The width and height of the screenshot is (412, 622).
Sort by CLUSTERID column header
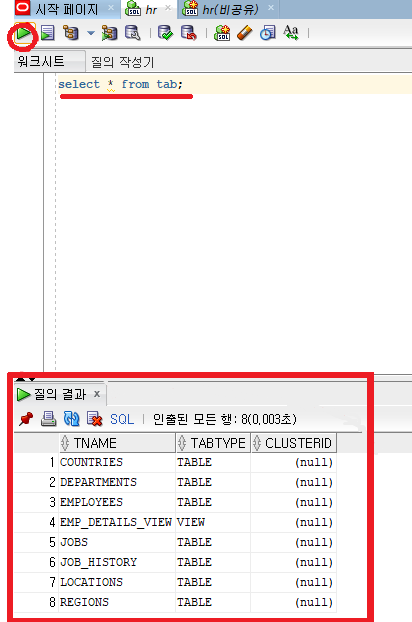click(x=294, y=443)
